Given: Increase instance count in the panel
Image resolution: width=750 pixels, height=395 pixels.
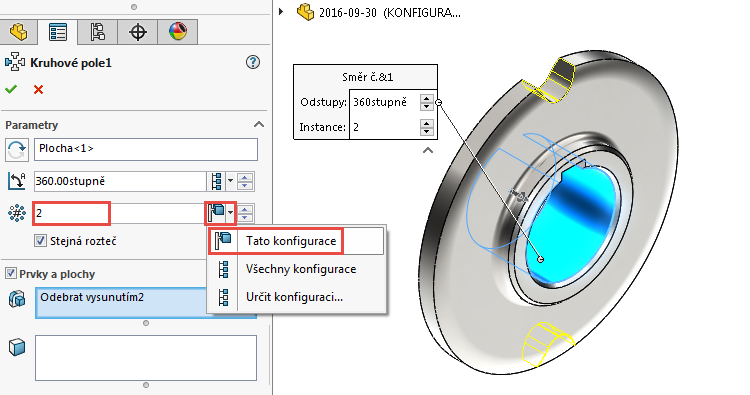Looking at the screenshot, I should coord(245,209).
